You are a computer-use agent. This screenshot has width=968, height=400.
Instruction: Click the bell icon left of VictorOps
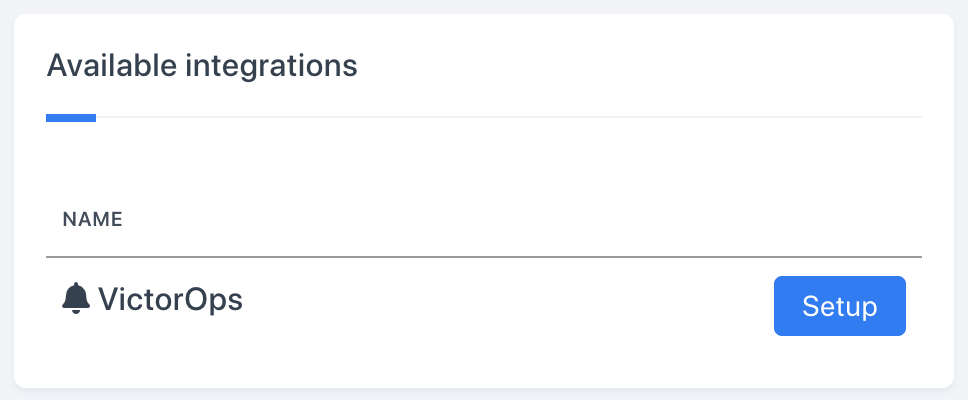(76, 299)
